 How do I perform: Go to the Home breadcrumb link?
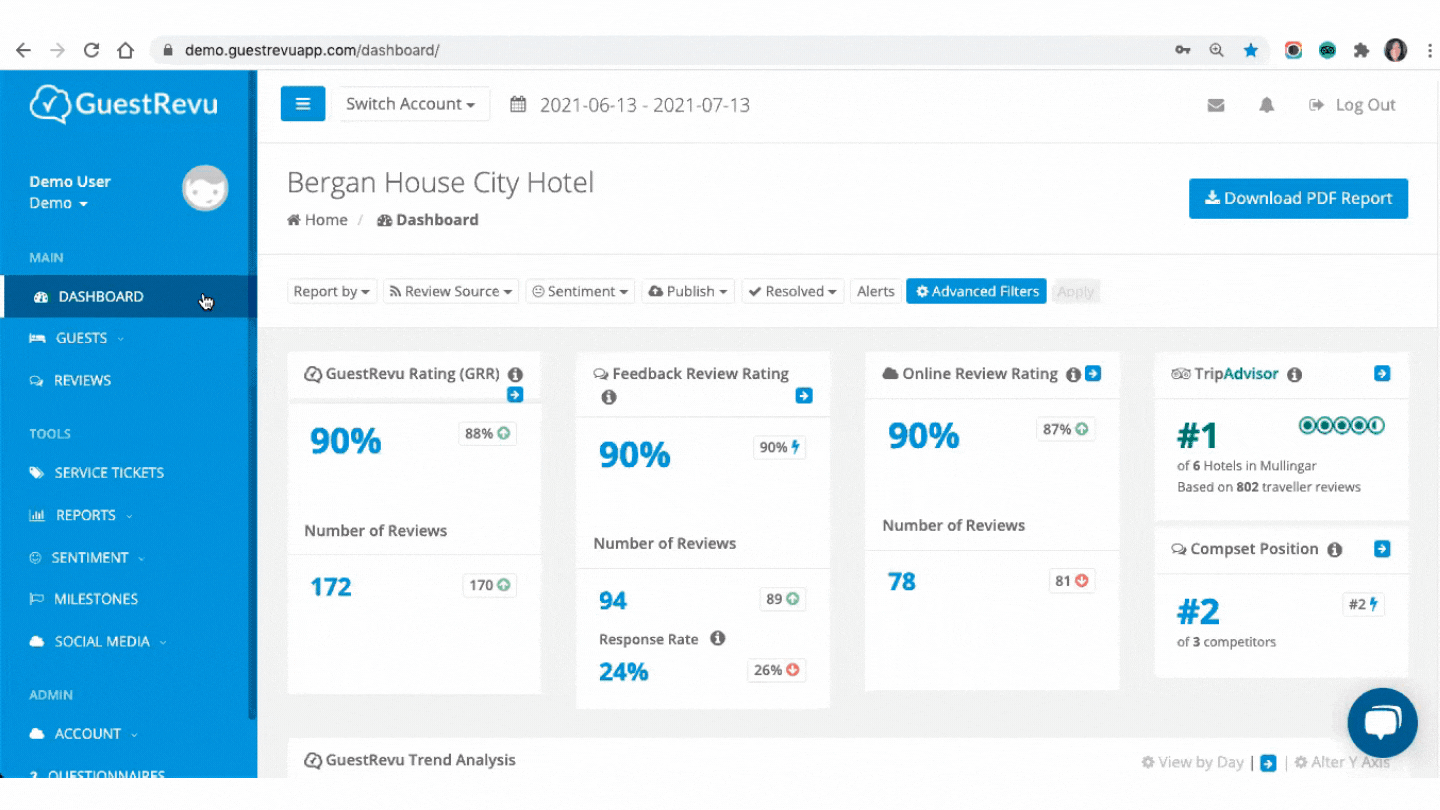318,220
